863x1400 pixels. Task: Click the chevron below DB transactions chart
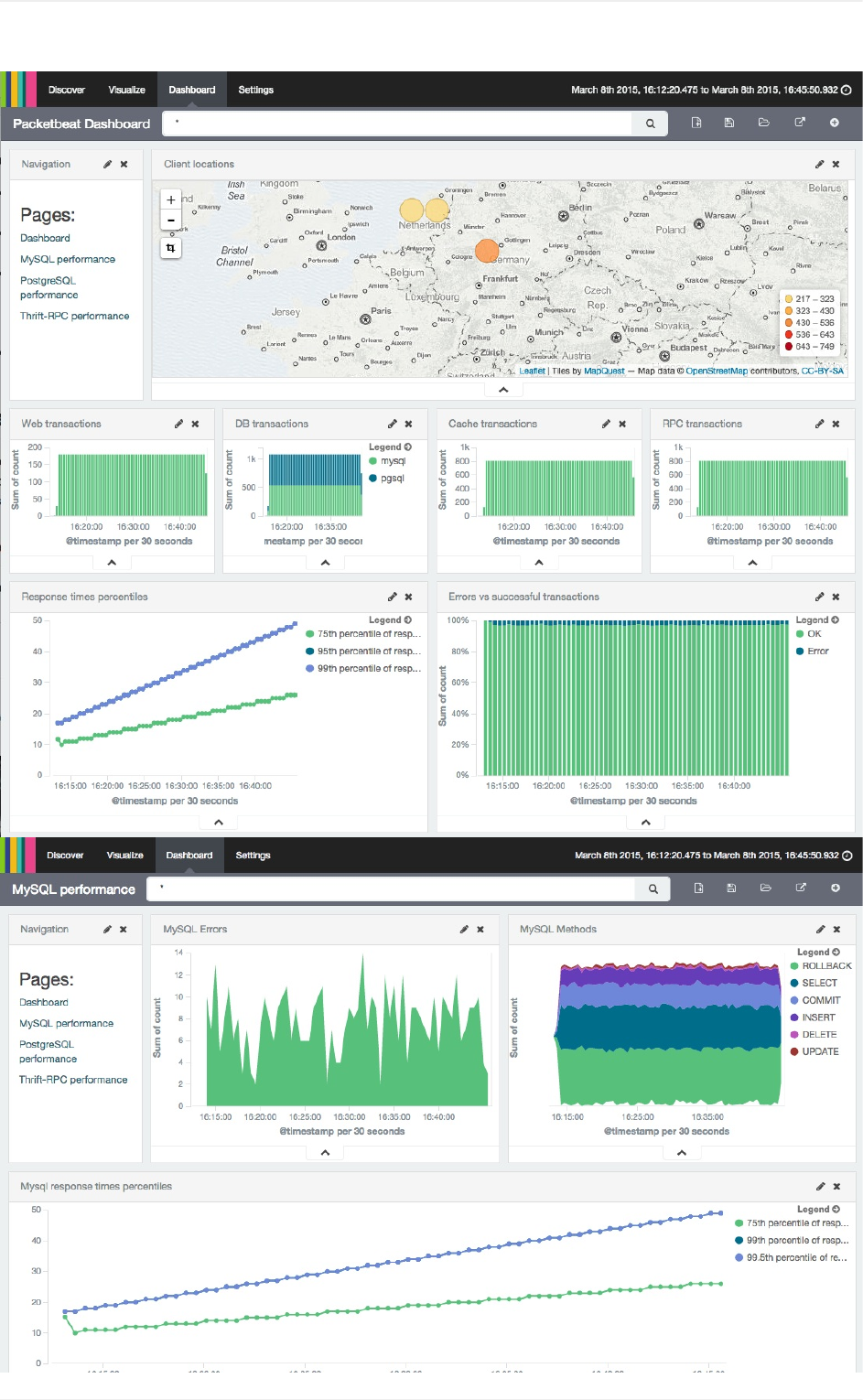[x=325, y=563]
